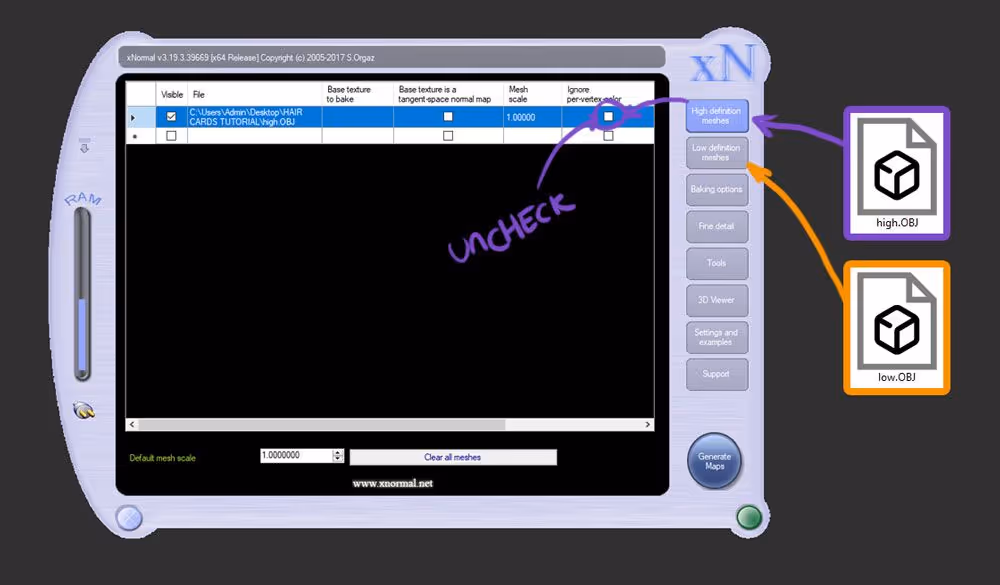Click Clear all meshes button
The width and height of the screenshot is (1000, 585).
[x=453, y=457]
